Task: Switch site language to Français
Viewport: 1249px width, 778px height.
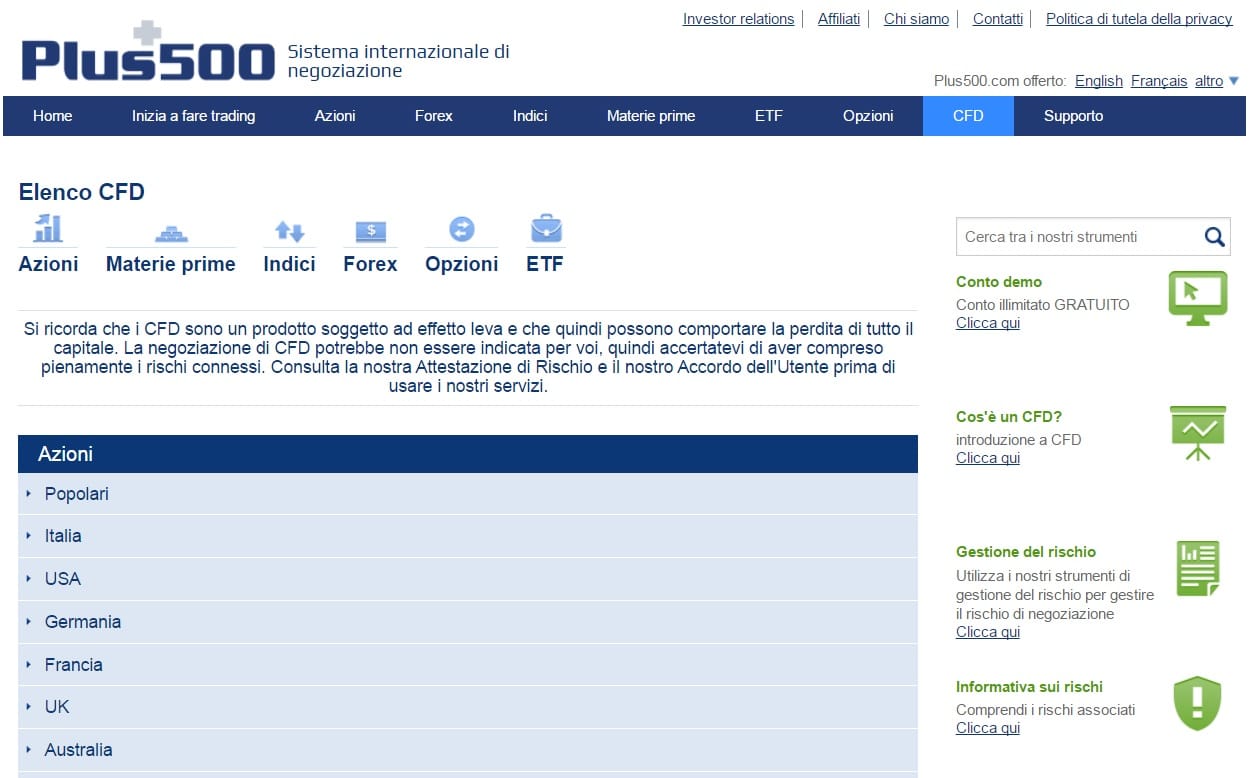Action: tap(1159, 81)
